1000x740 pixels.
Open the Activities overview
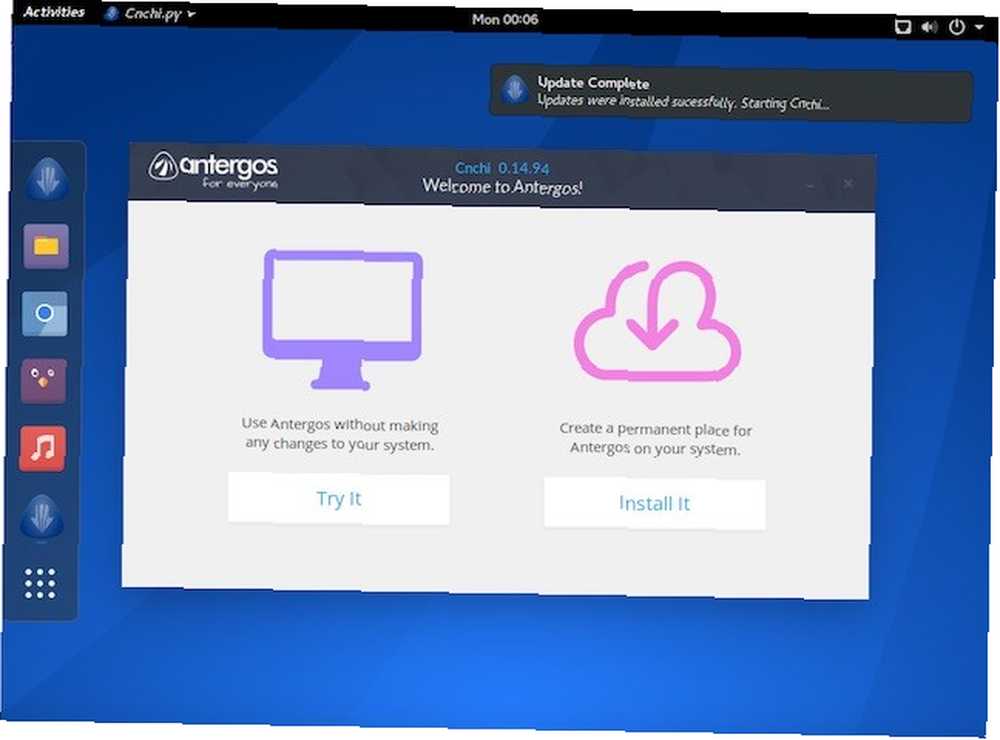(54, 11)
